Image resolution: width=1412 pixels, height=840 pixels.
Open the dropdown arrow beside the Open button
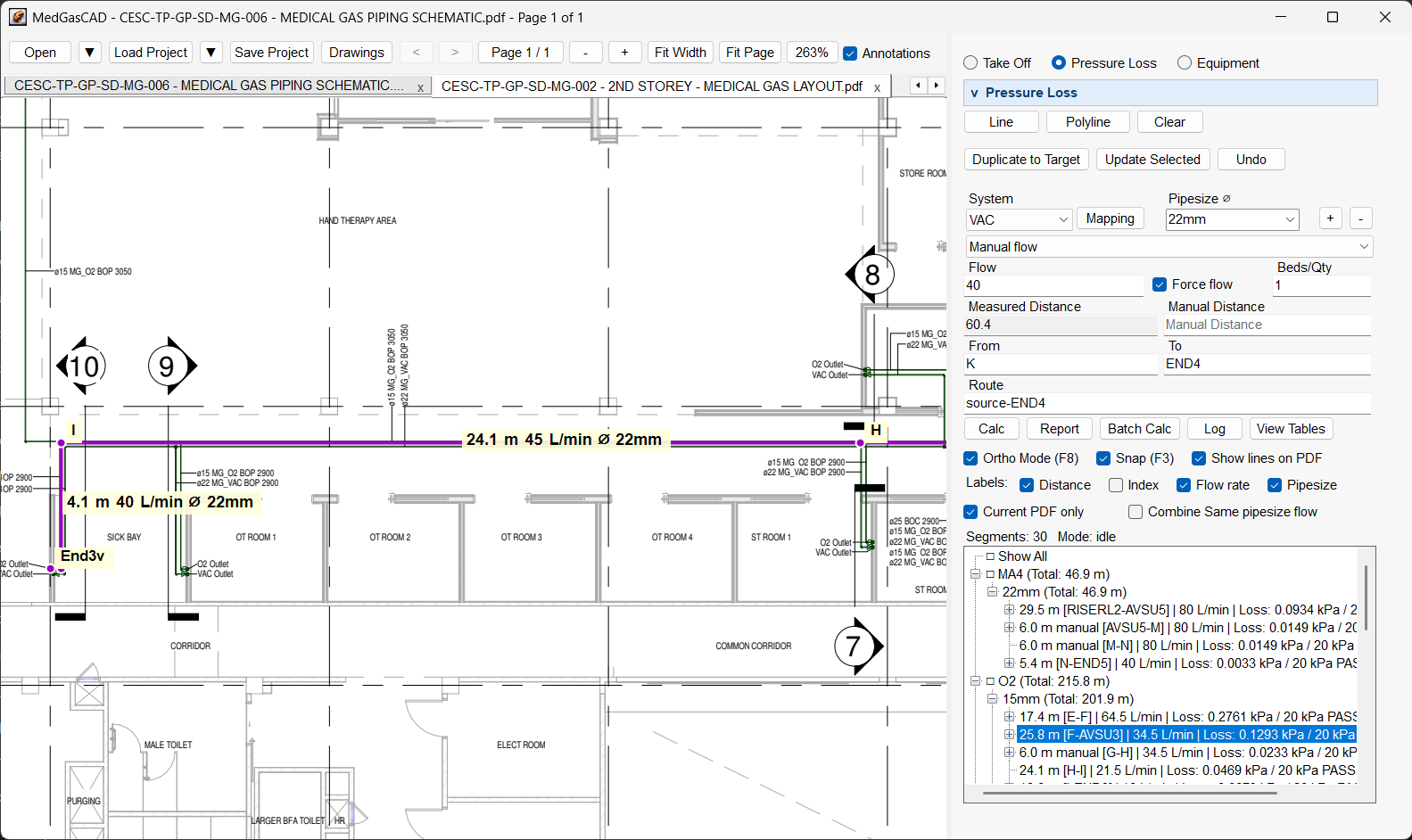[90, 53]
